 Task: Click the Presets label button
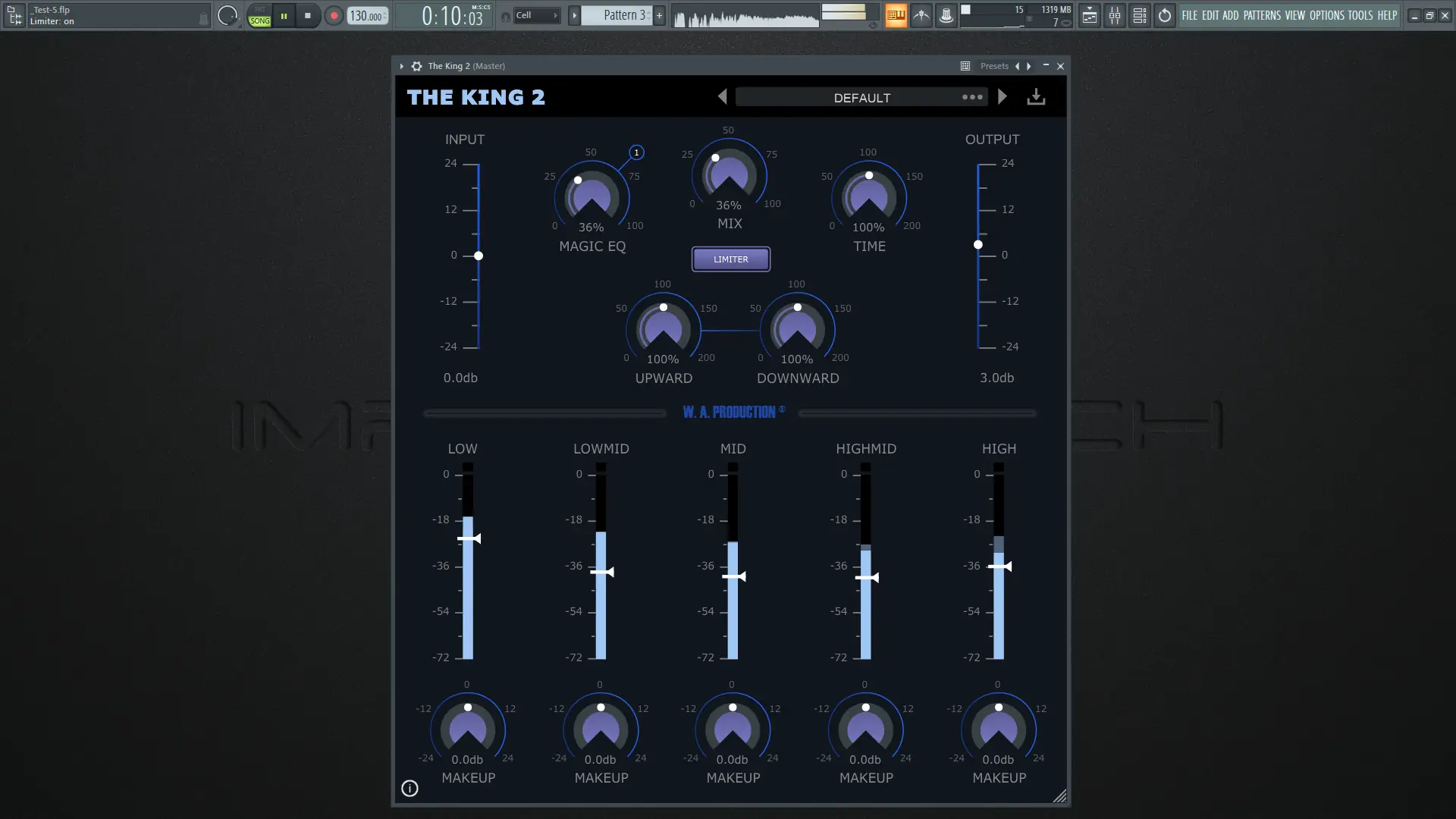pyautogui.click(x=993, y=66)
